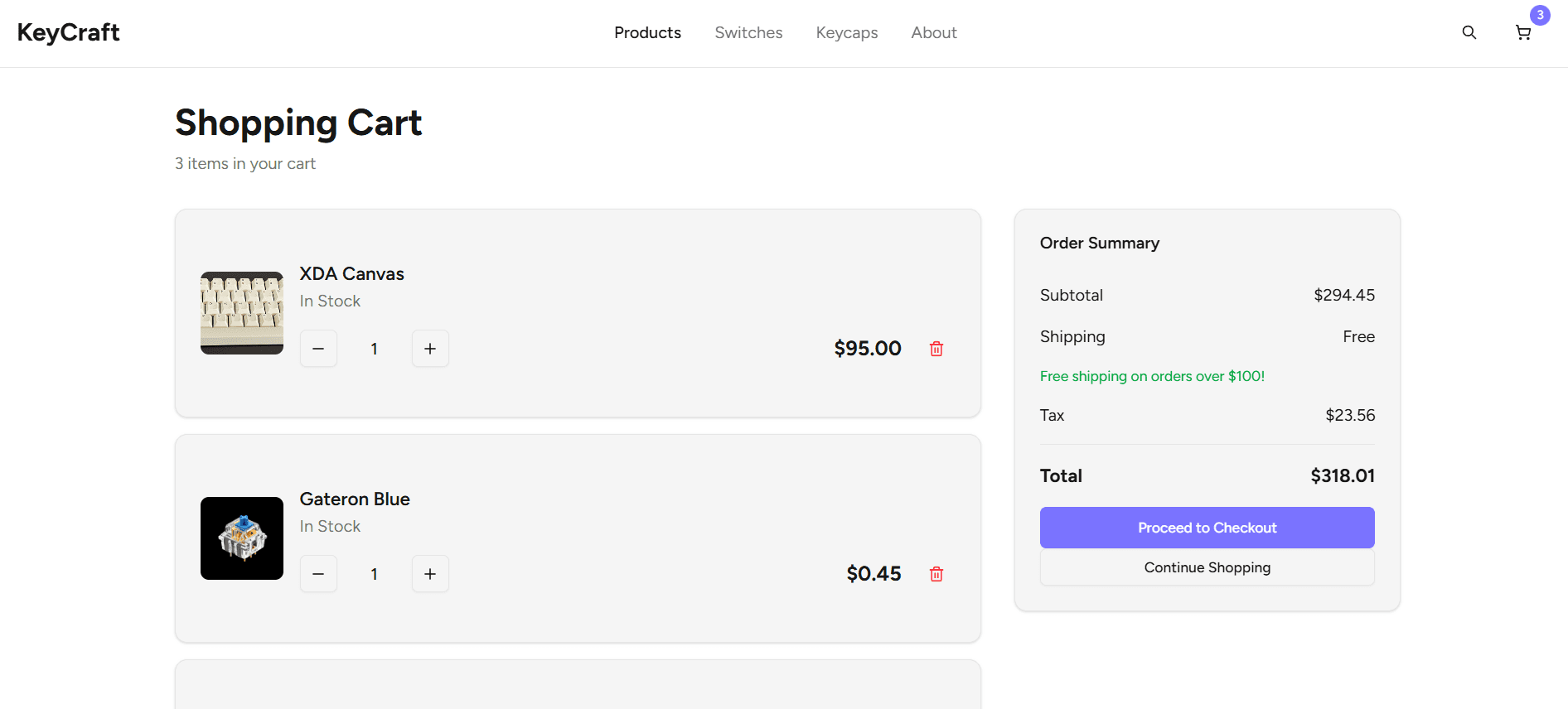Visit the About page

pos(933,32)
